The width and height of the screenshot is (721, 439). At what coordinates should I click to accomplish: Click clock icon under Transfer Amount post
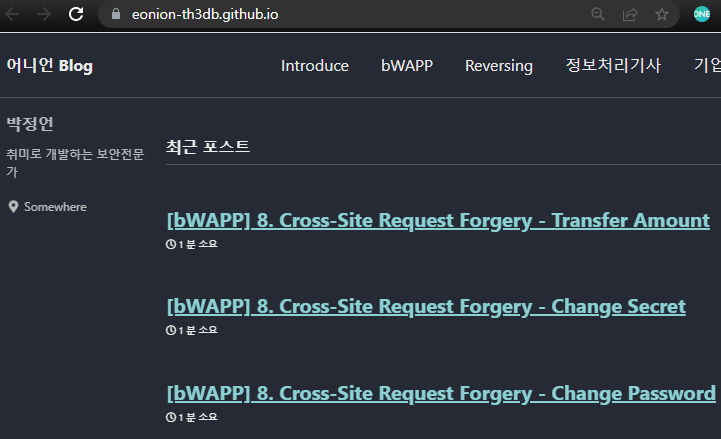tap(171, 244)
